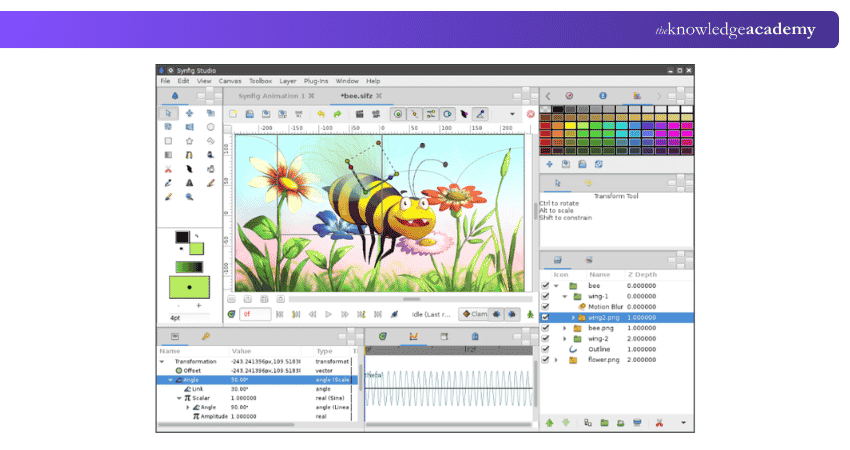Toggle vertex handles display button
This screenshot has height=450, width=850.
coord(415,114)
